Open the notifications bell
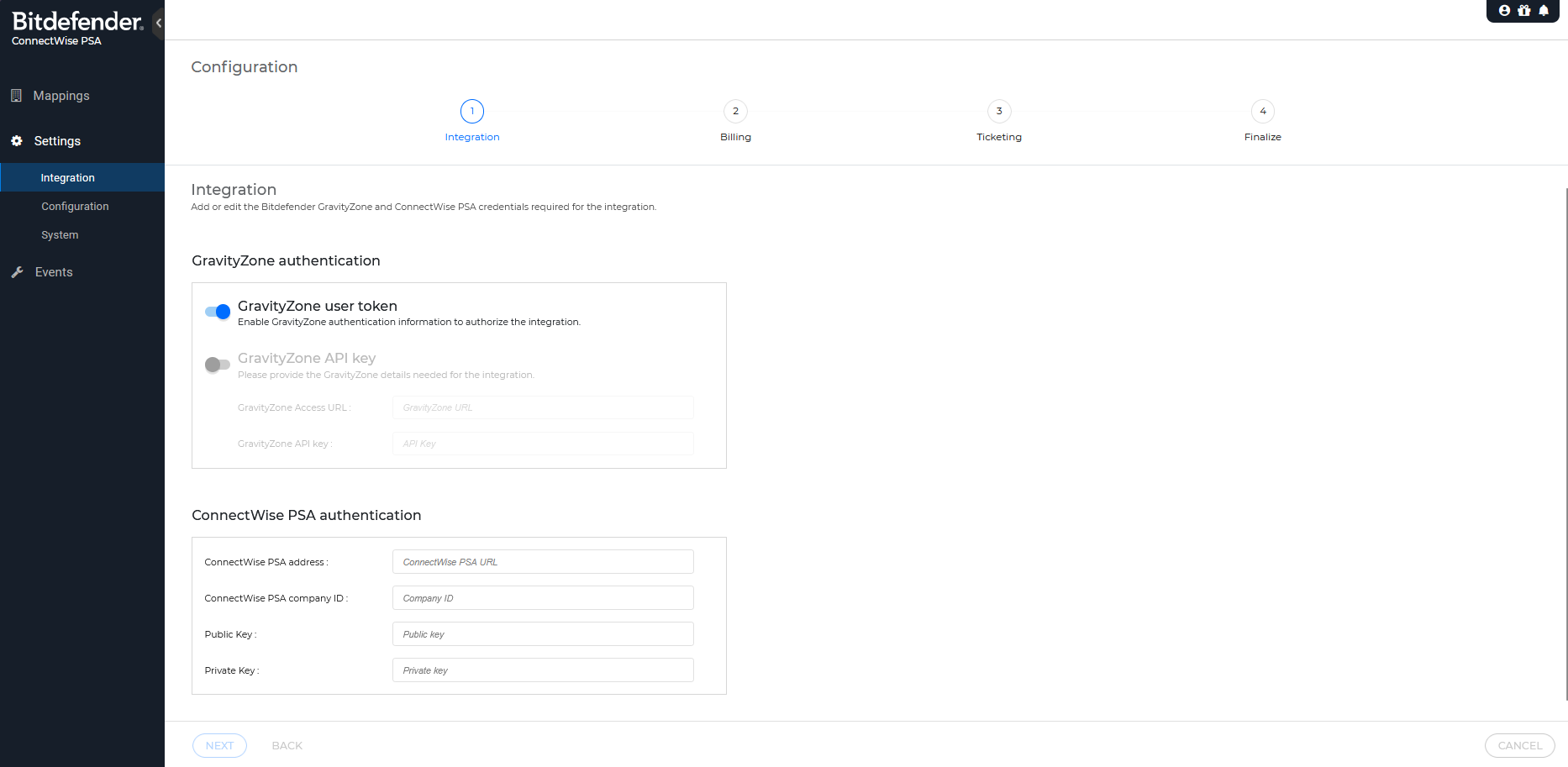 click(1544, 11)
